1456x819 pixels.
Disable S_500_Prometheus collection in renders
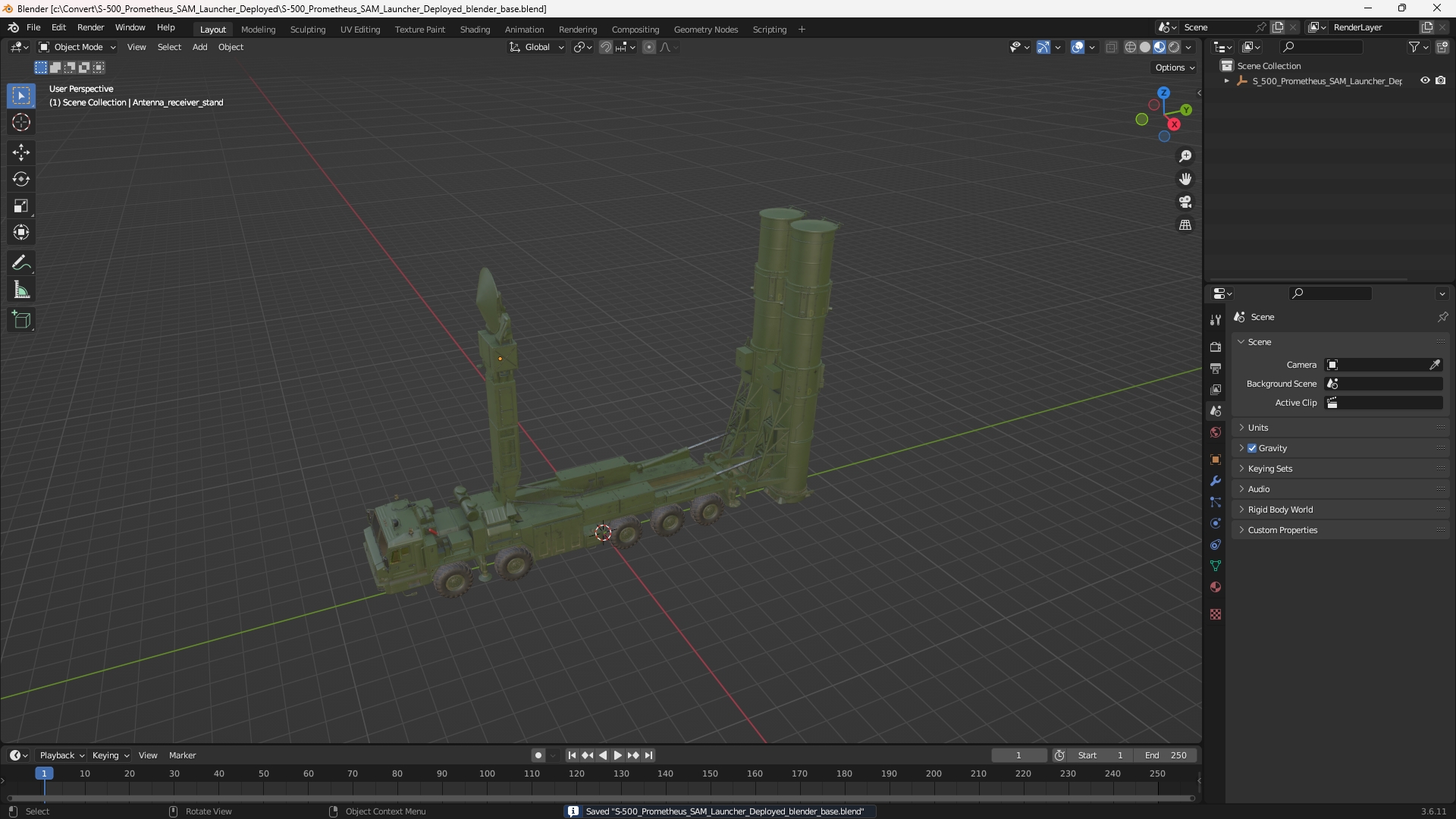(1440, 80)
